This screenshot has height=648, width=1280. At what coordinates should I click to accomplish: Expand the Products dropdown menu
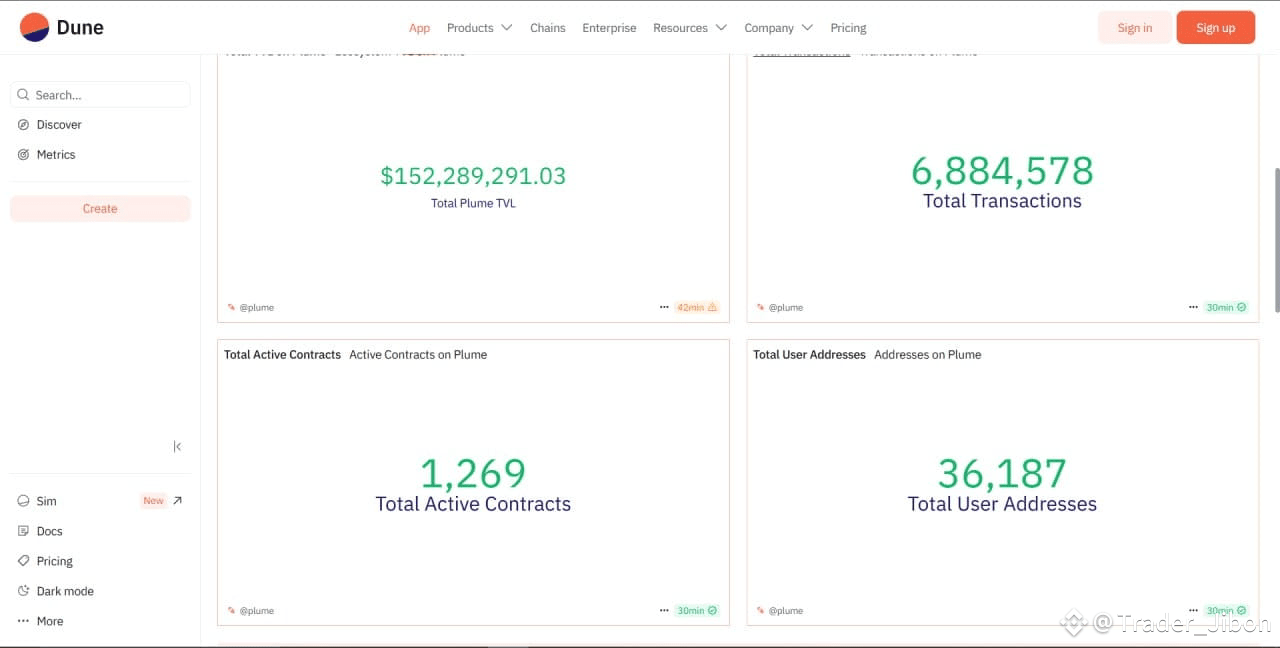click(479, 28)
